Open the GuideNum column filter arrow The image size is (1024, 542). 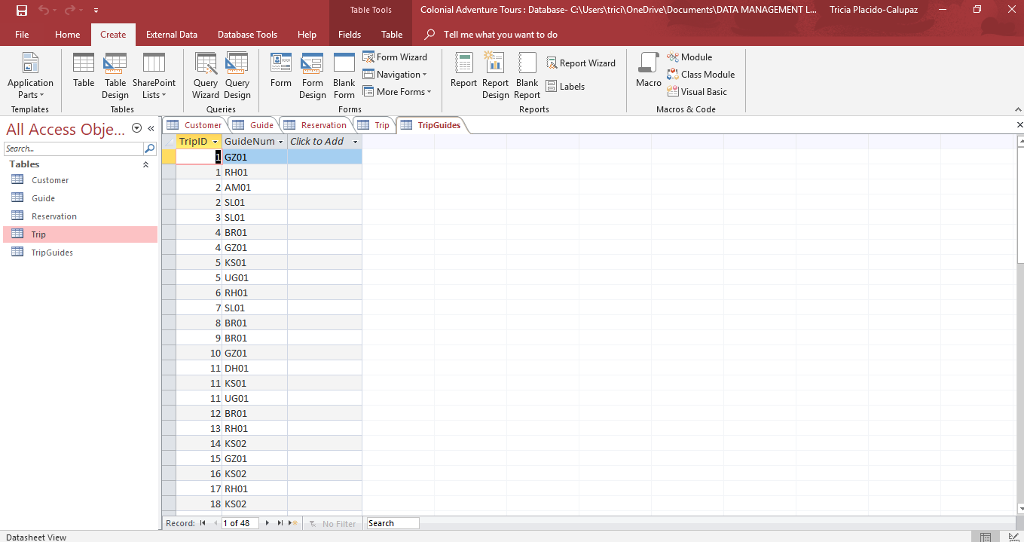click(x=281, y=142)
